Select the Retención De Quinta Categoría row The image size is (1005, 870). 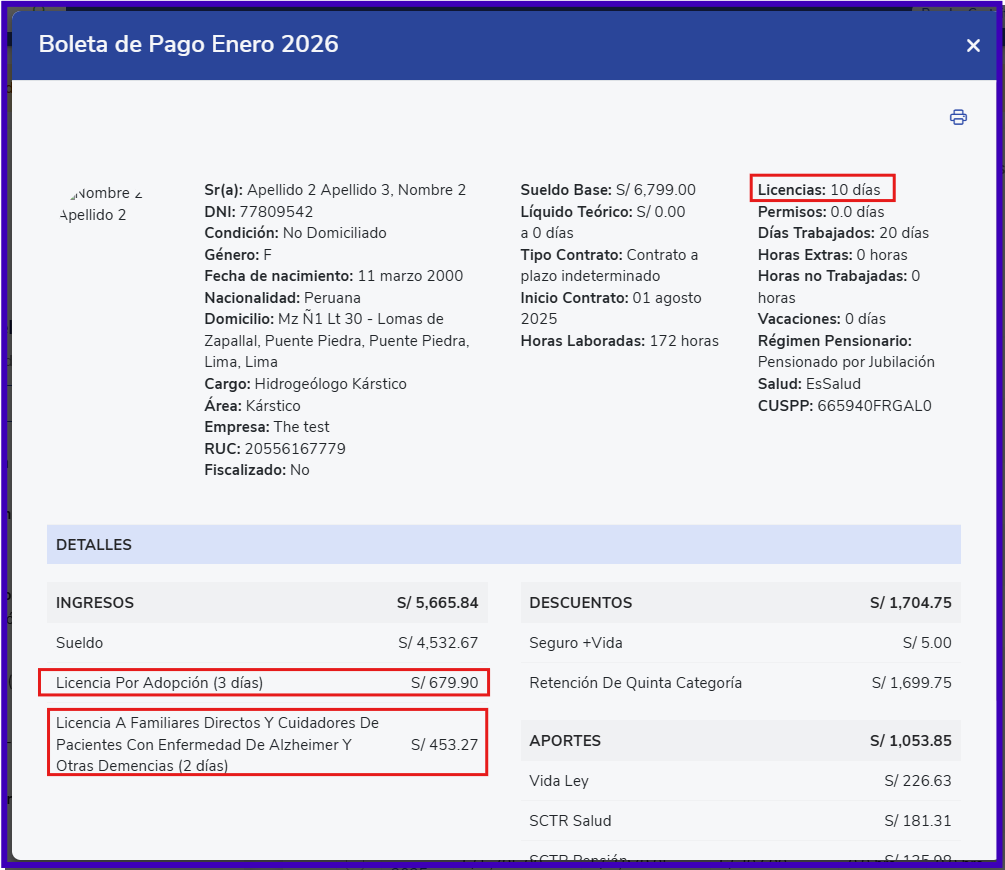click(x=740, y=683)
